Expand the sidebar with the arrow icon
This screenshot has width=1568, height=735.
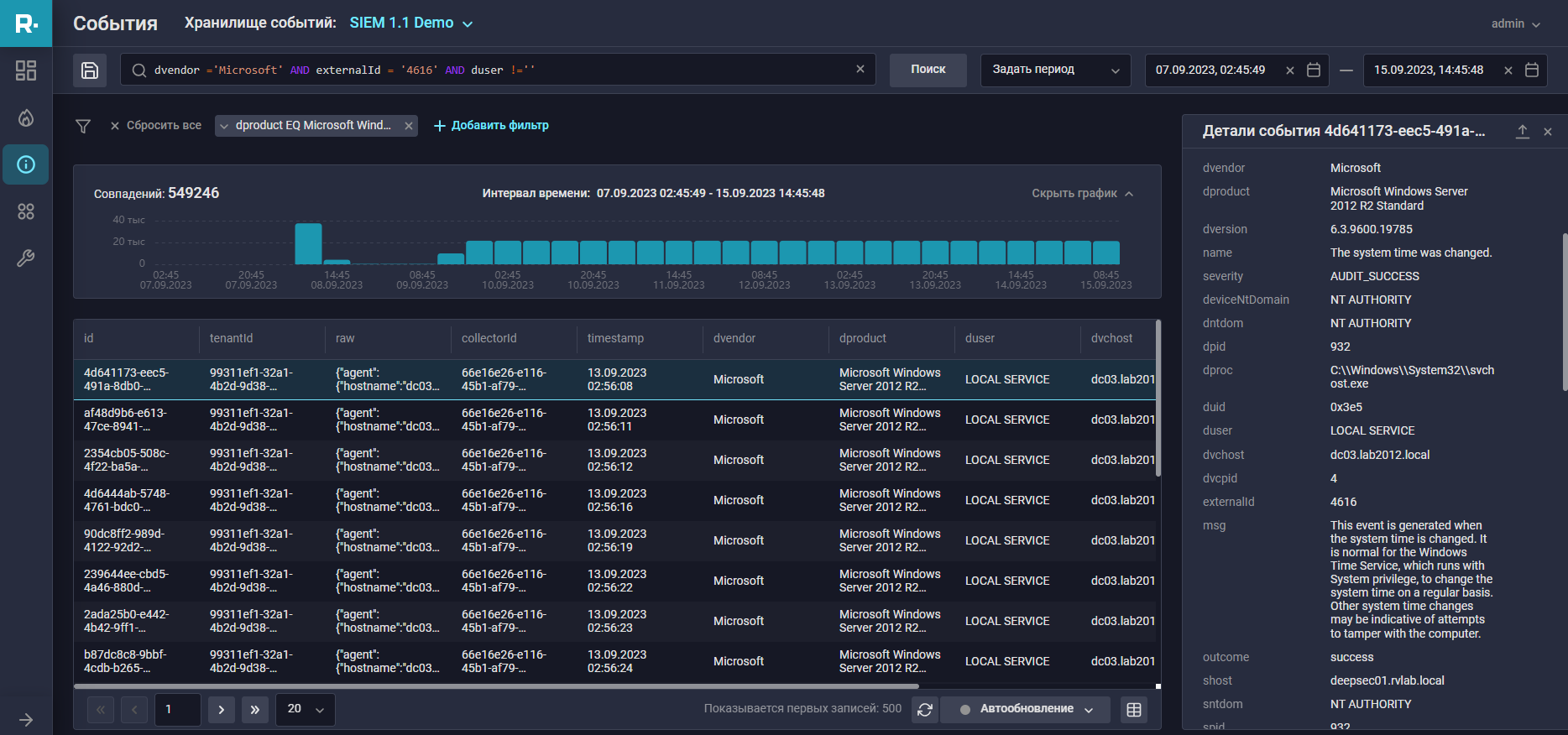point(26,720)
